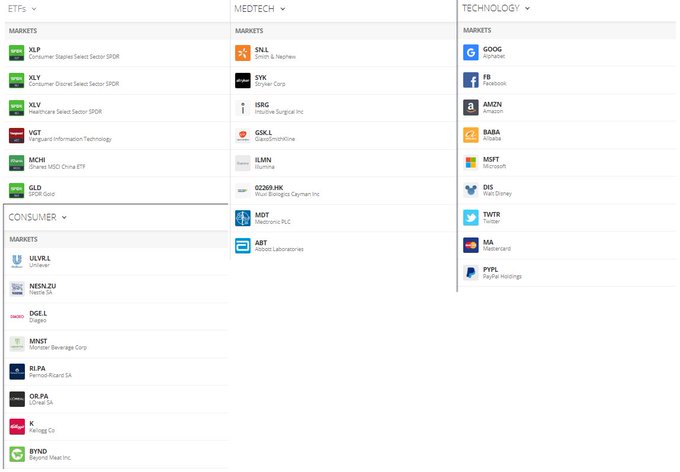Expand the MEDTECH list dropdown arrow
This screenshot has height=472, width=680.
pos(283,9)
